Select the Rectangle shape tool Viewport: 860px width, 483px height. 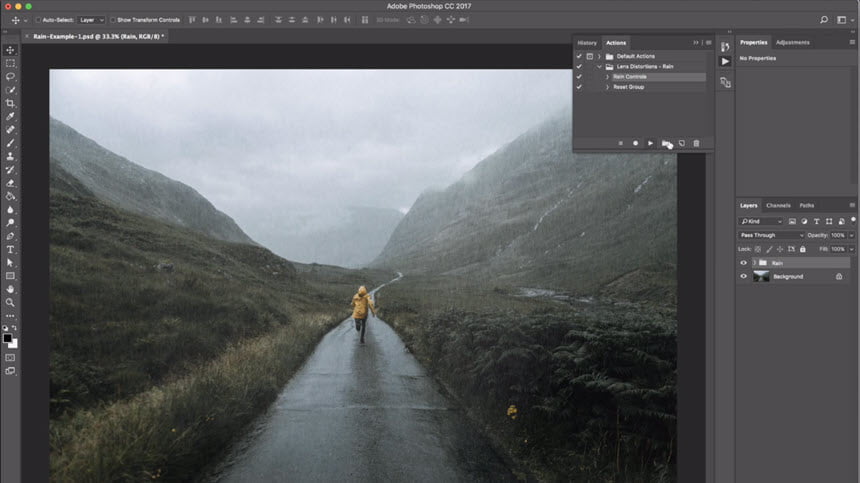pyautogui.click(x=10, y=276)
